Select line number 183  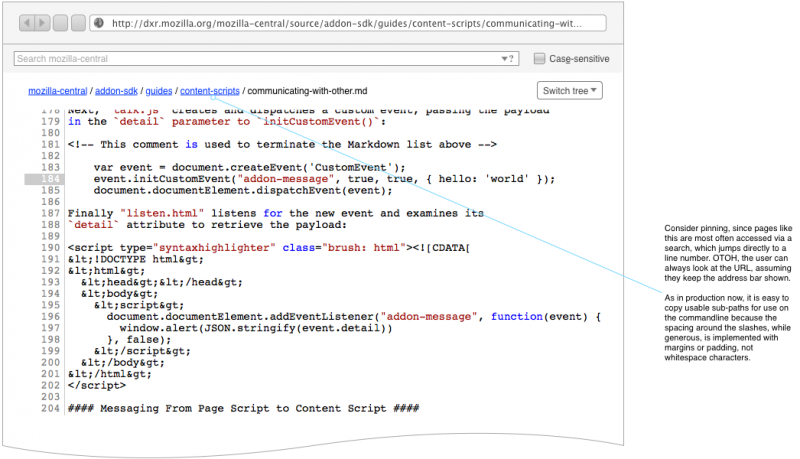tap(51, 167)
